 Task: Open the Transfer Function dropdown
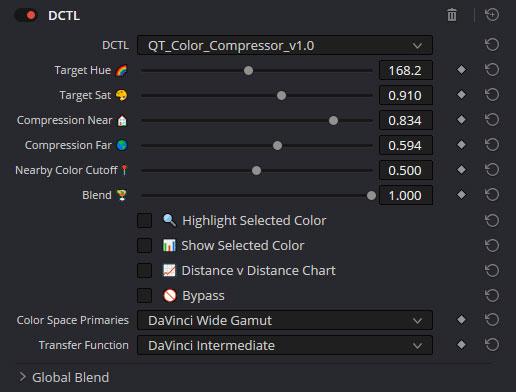[285, 345]
